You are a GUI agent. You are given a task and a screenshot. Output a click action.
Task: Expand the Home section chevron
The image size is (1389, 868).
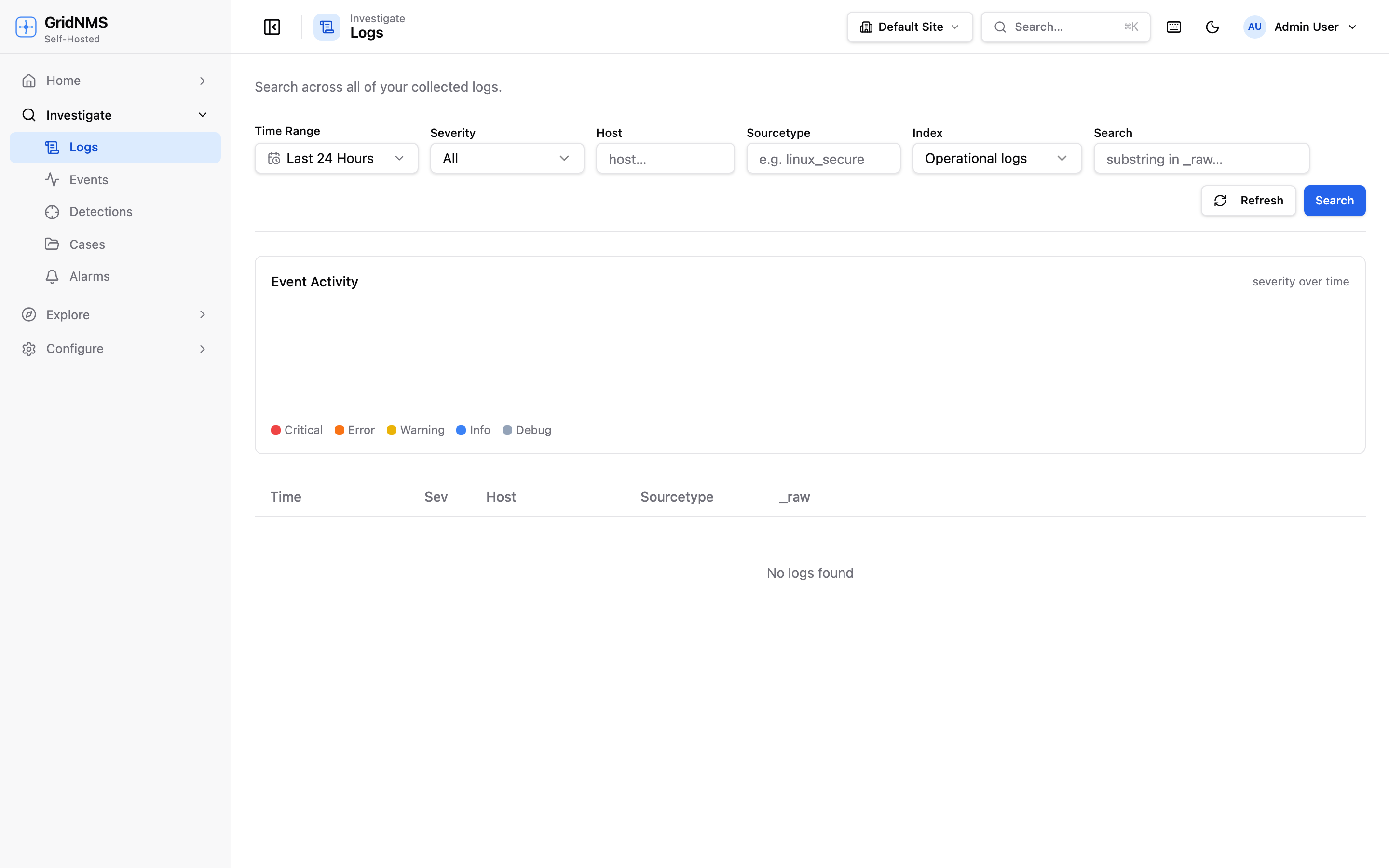[202, 81]
